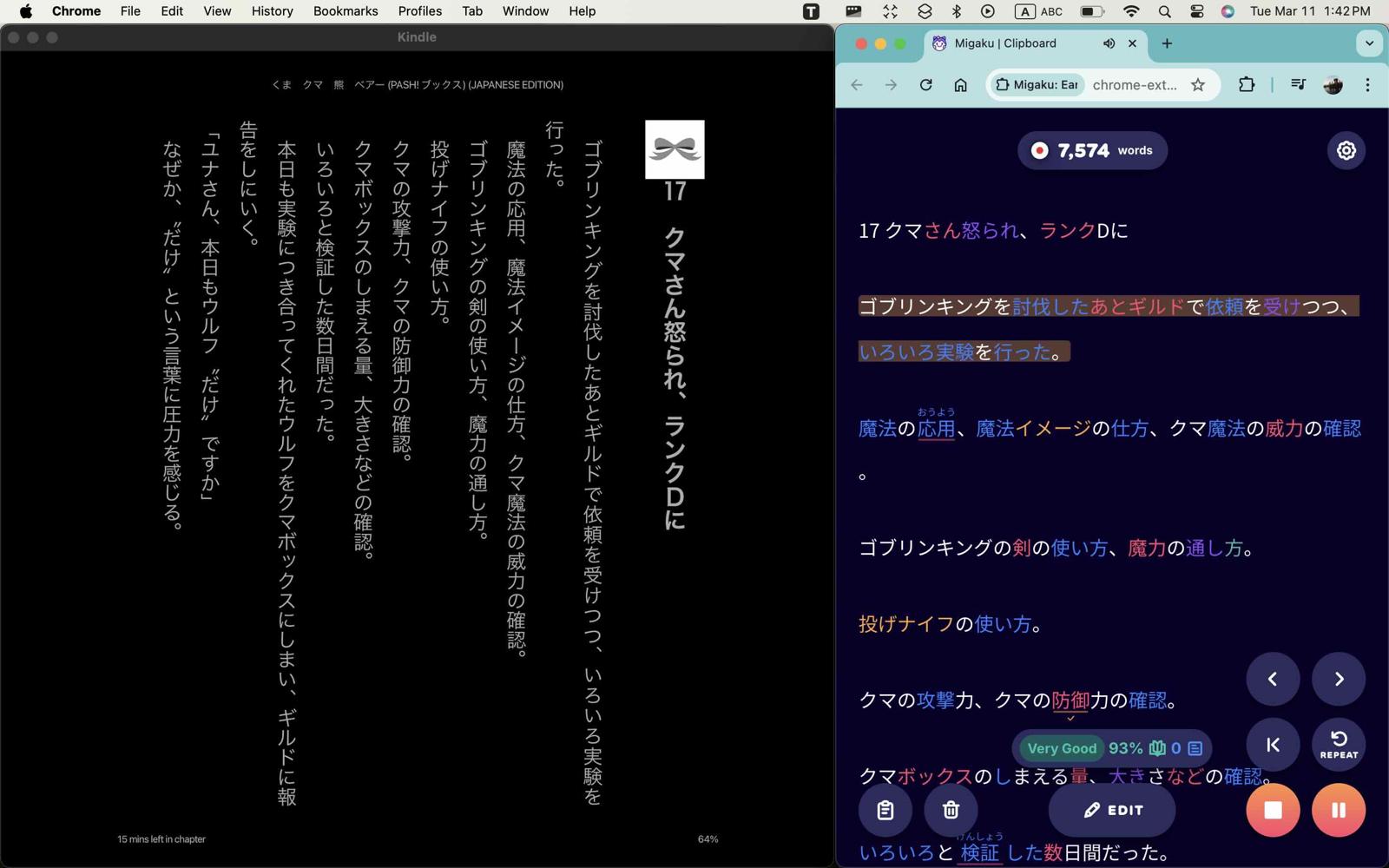Open Chrome's three-dot menu
The image size is (1389, 868).
click(x=1368, y=84)
